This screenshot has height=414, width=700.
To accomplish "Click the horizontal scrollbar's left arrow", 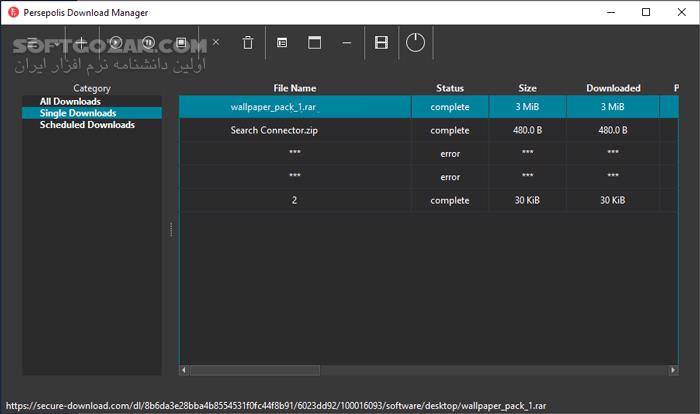I will (184, 370).
